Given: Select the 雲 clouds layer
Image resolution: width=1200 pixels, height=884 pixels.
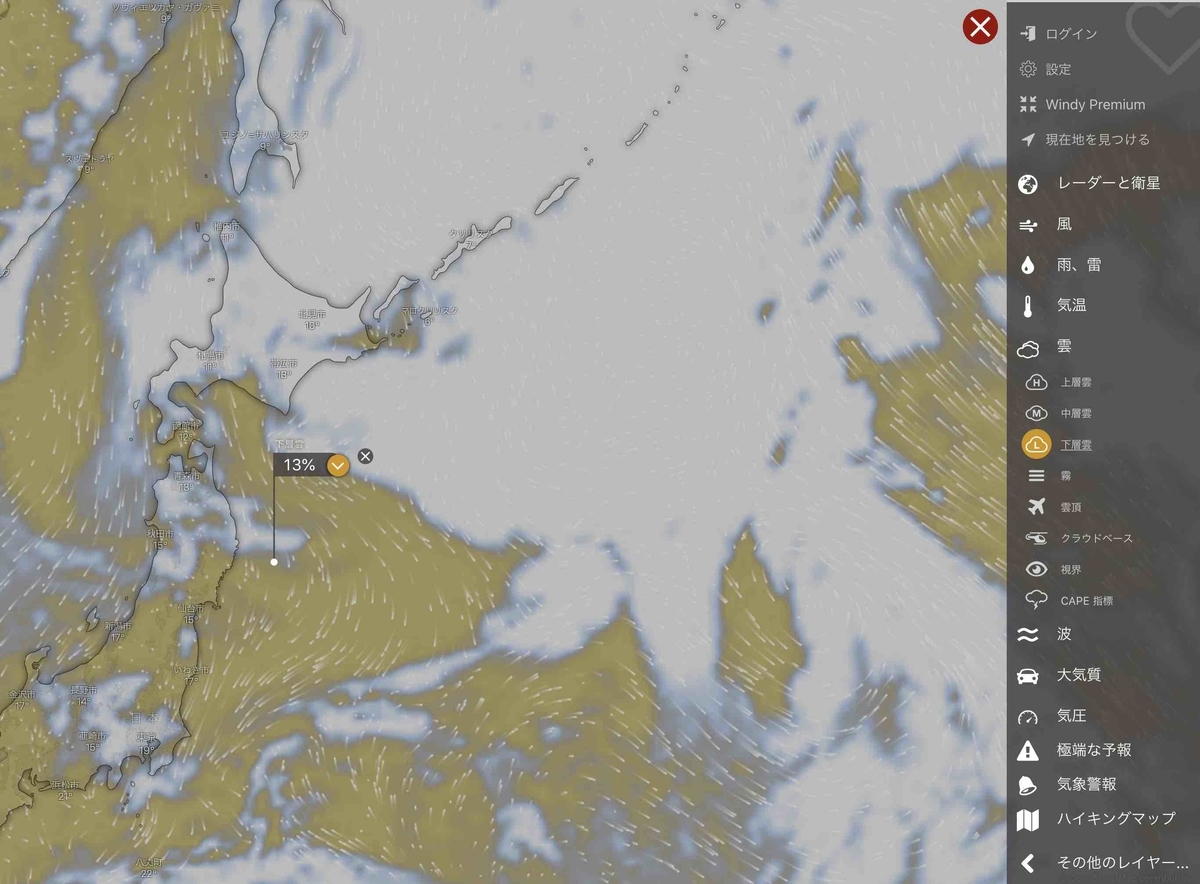Looking at the screenshot, I should 1063,346.
